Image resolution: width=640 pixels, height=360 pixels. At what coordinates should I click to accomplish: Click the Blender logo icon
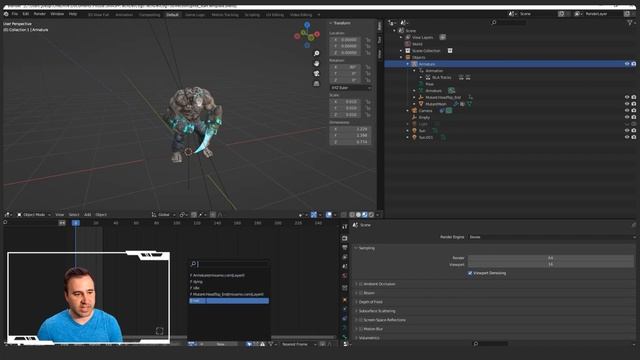tap(6, 14)
